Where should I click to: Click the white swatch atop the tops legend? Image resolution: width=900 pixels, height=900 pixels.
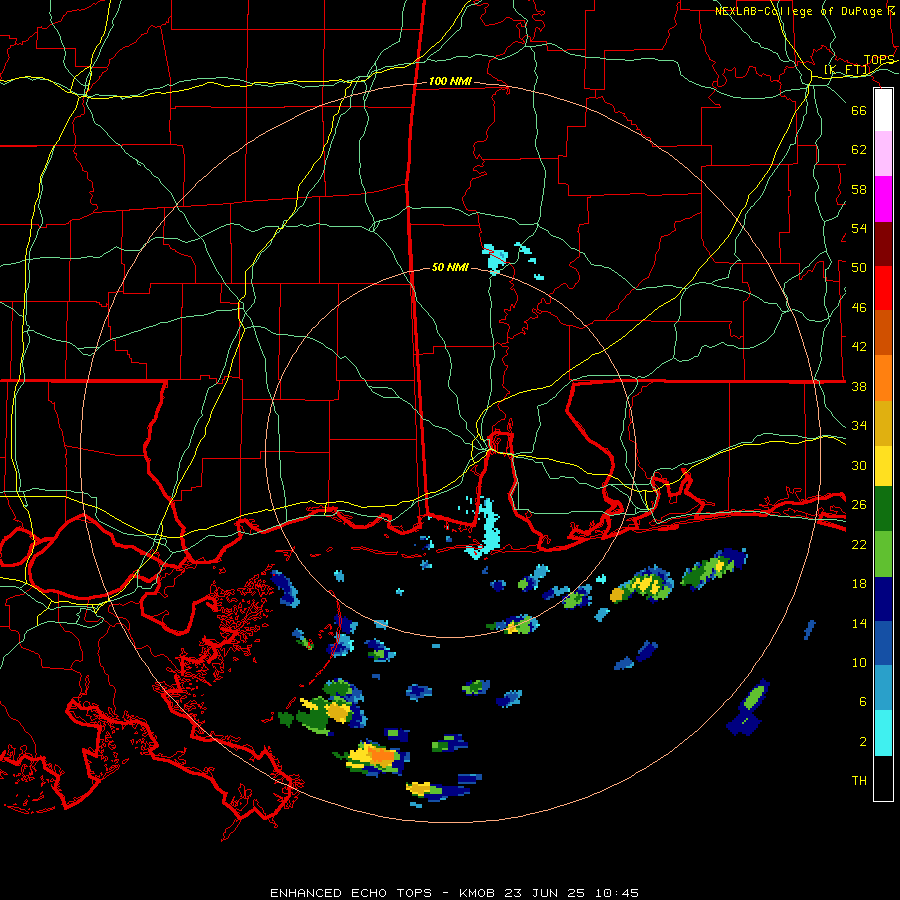pos(883,110)
